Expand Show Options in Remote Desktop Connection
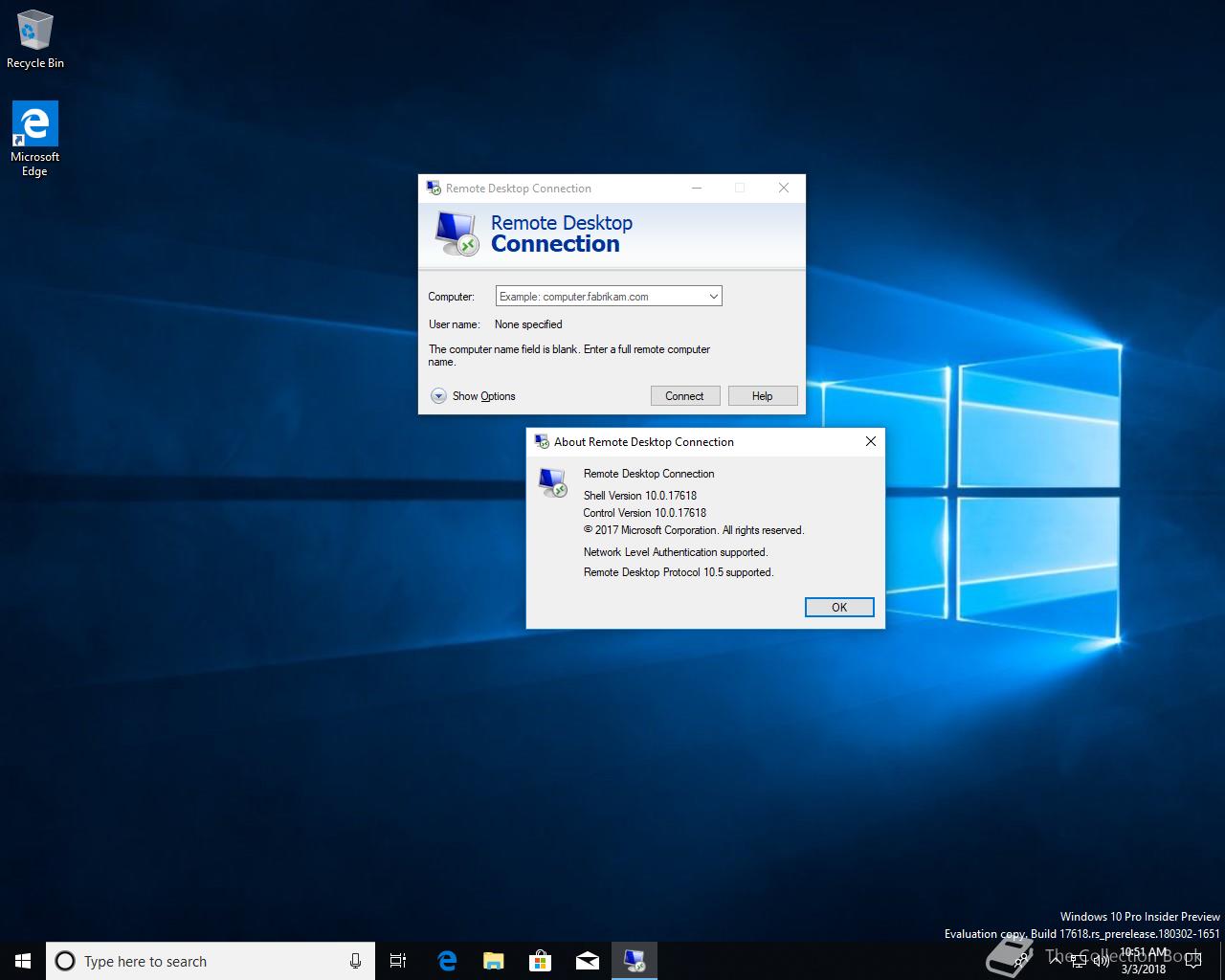Image resolution: width=1225 pixels, height=980 pixels. point(474,396)
